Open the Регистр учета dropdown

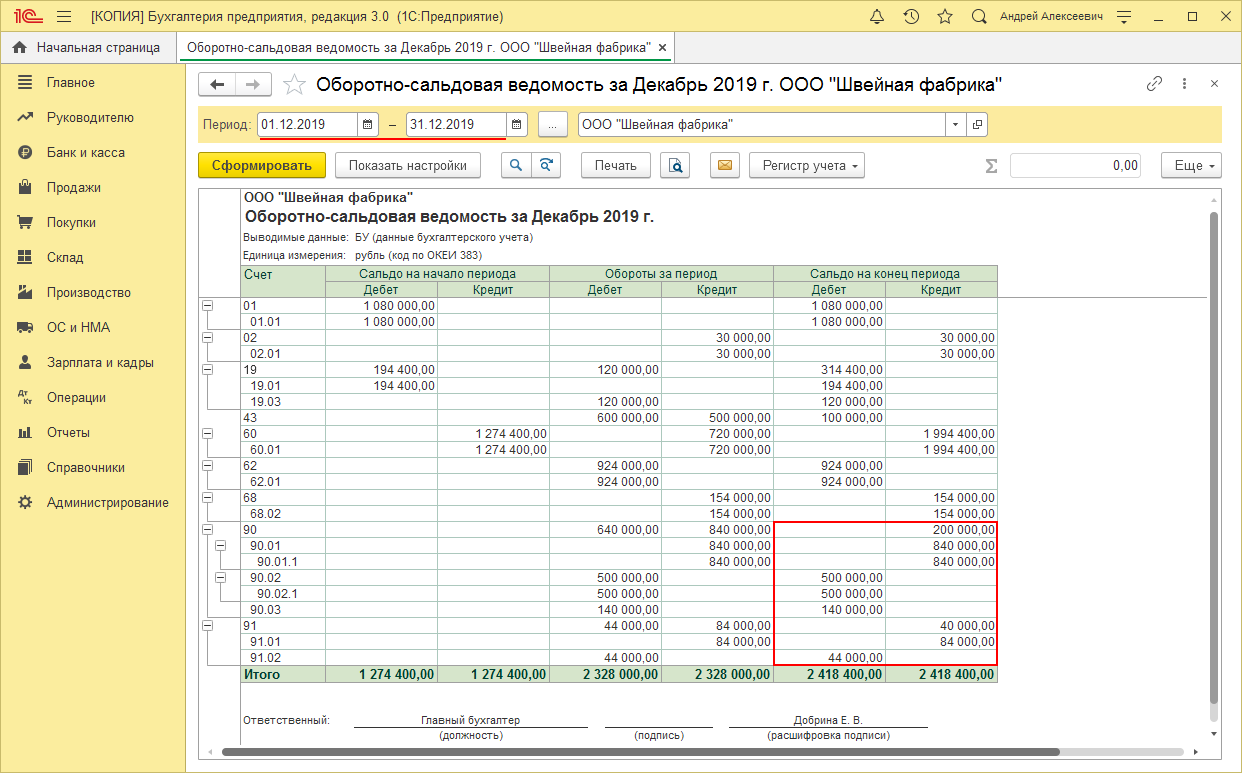[x=806, y=166]
